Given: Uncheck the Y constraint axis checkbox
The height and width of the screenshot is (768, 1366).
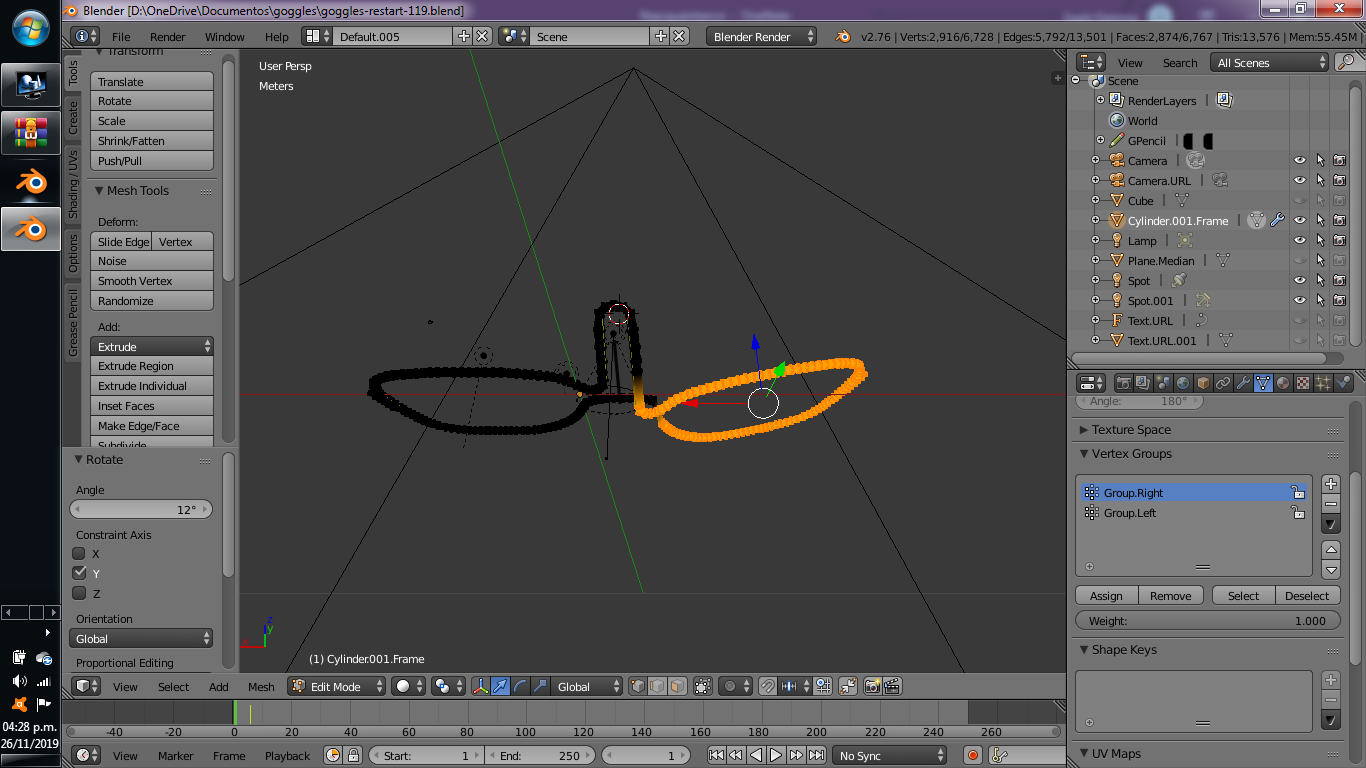Looking at the screenshot, I should 79,573.
